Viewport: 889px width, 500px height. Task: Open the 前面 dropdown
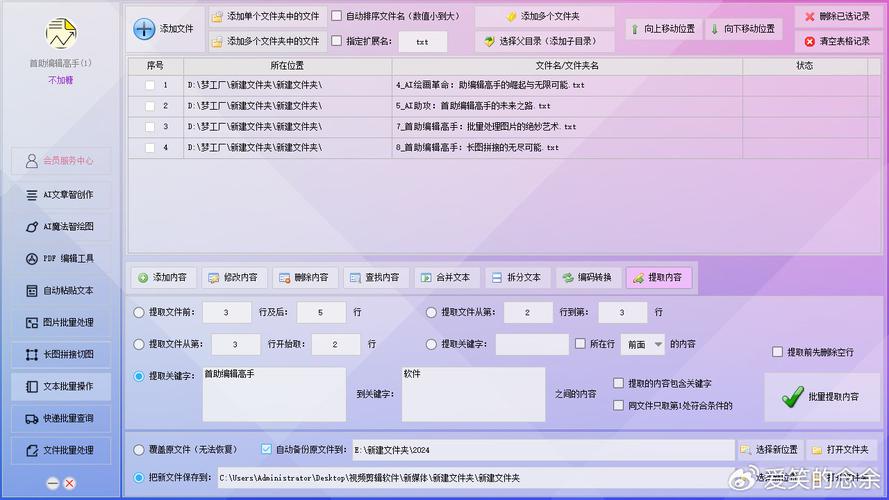coord(643,345)
